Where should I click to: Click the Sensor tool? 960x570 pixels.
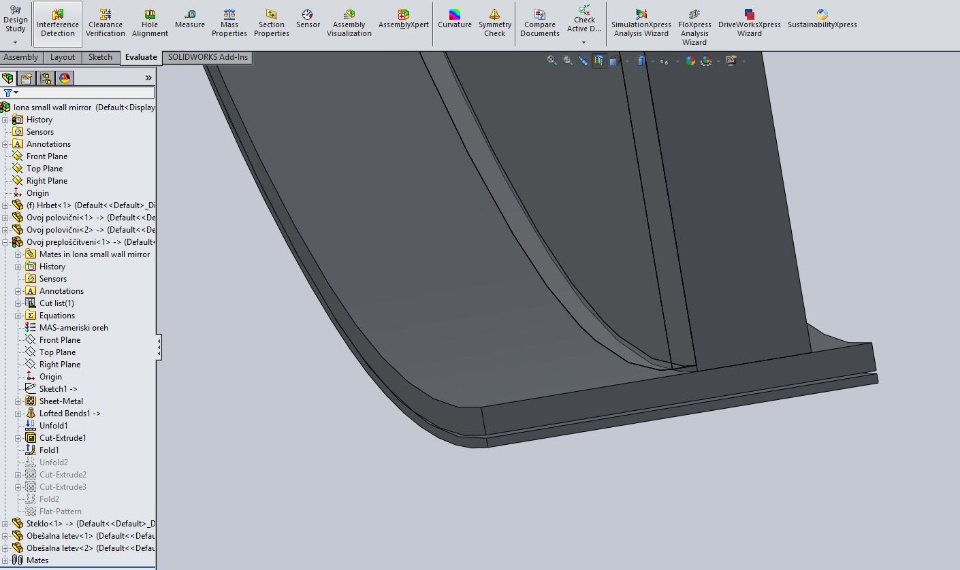308,19
